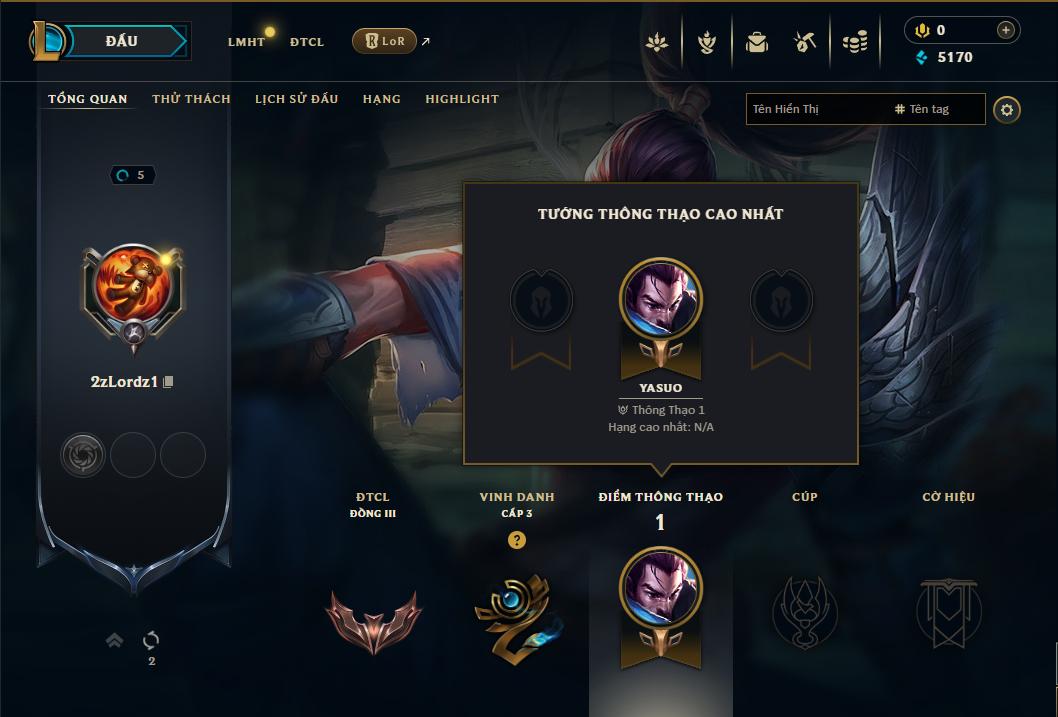The width and height of the screenshot is (1058, 717).
Task: Switch to the THỬ THÁCH tab
Action: (191, 99)
